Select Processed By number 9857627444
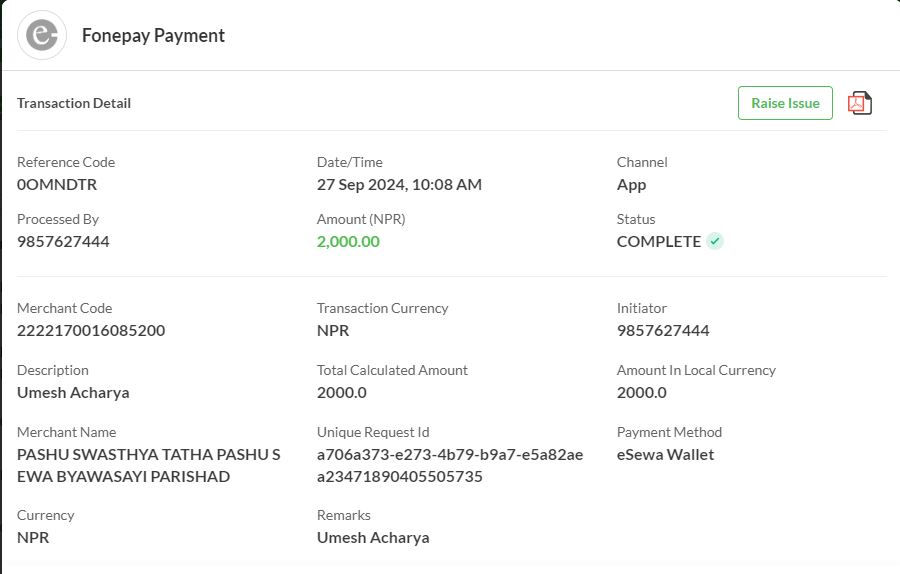 63,242
